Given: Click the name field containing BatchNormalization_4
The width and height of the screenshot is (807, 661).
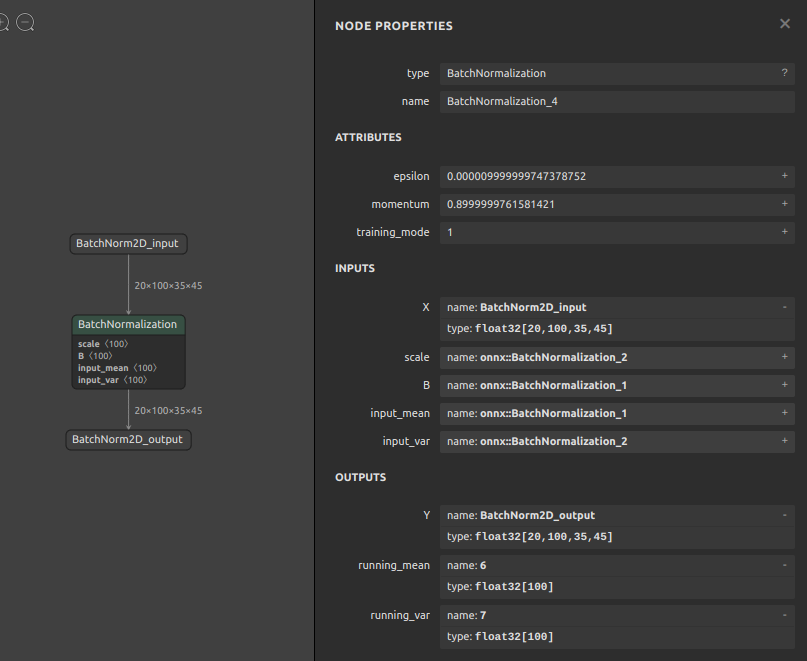Looking at the screenshot, I should (x=617, y=101).
